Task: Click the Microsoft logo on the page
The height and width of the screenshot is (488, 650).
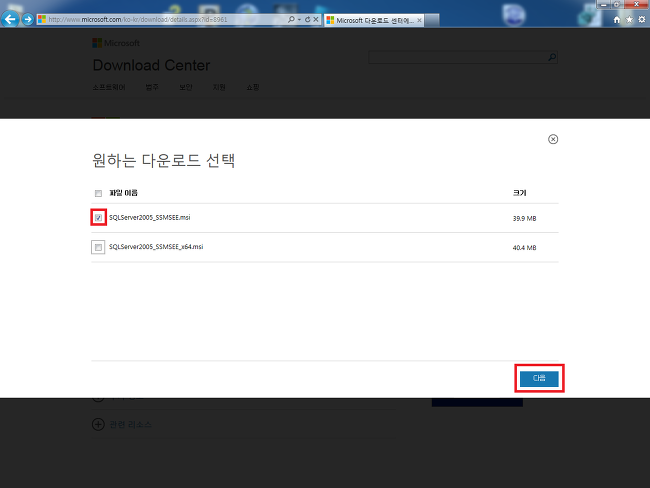Action: point(116,43)
